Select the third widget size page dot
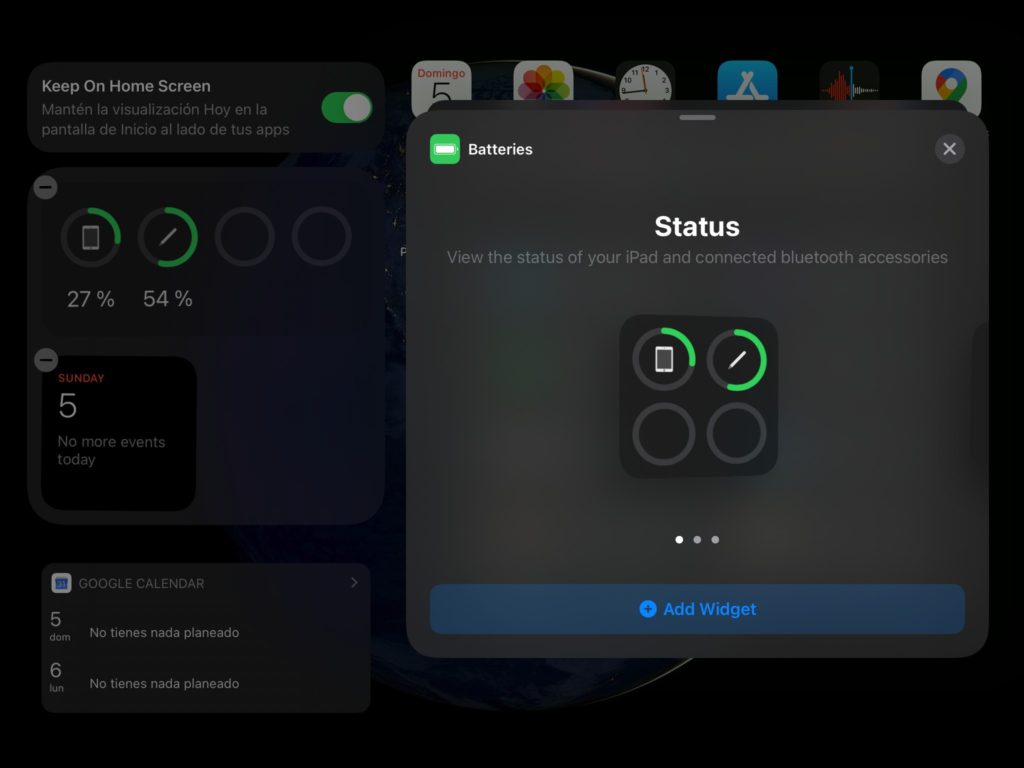This screenshot has width=1024, height=768. tap(715, 540)
